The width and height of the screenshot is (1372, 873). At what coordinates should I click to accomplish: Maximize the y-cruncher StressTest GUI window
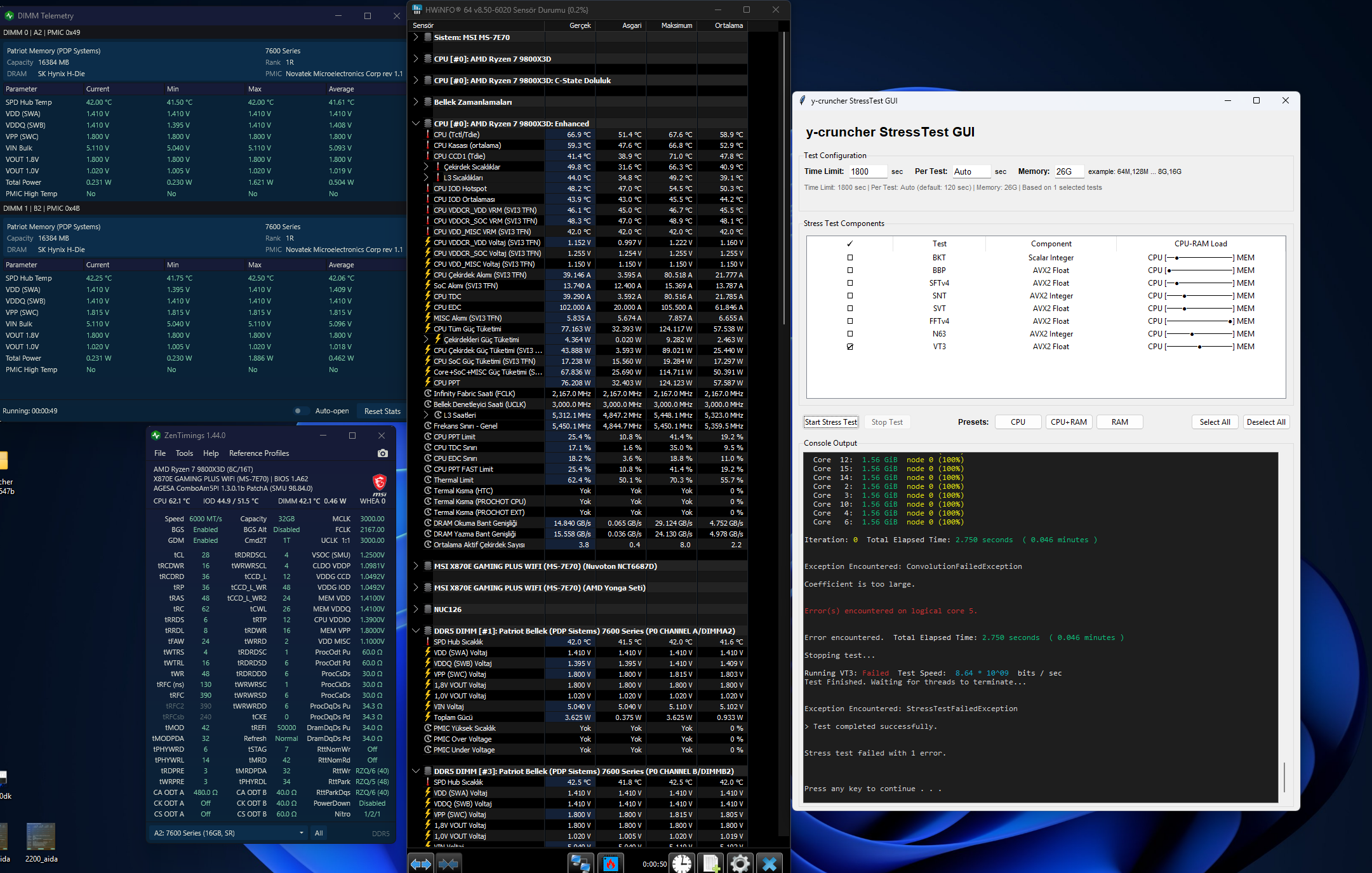click(1256, 100)
